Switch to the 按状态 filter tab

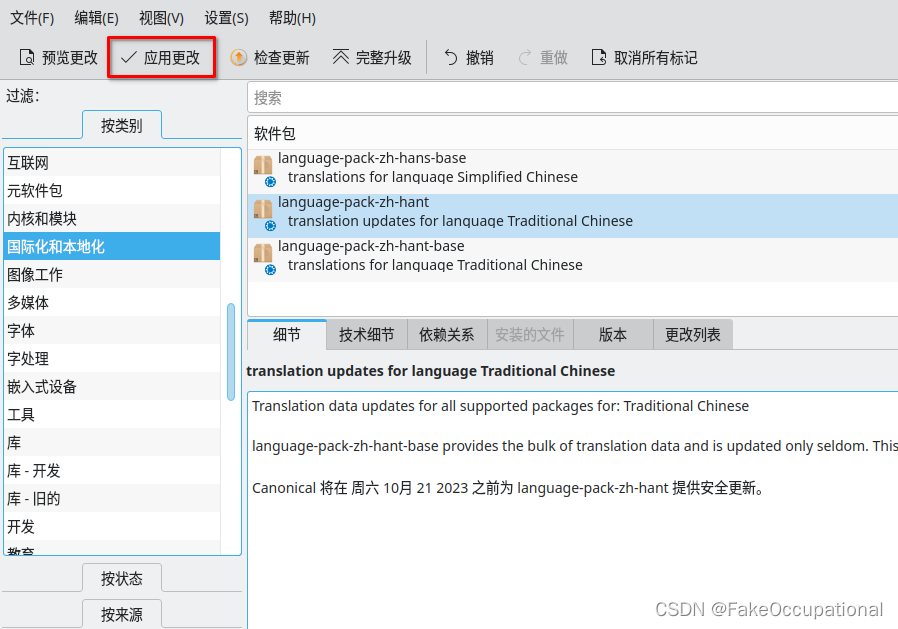pos(122,578)
